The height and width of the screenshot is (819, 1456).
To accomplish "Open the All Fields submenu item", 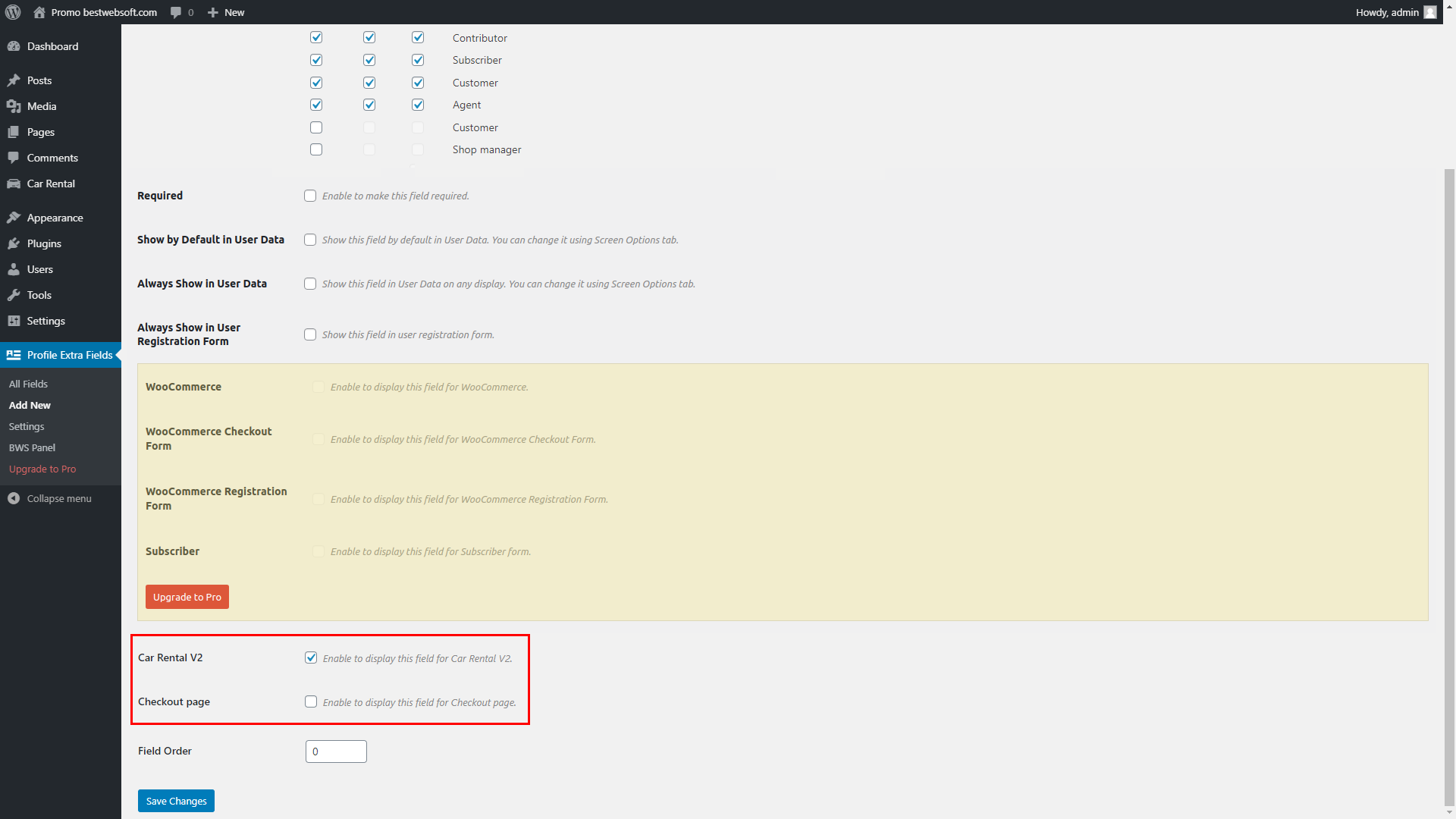I will tap(28, 384).
